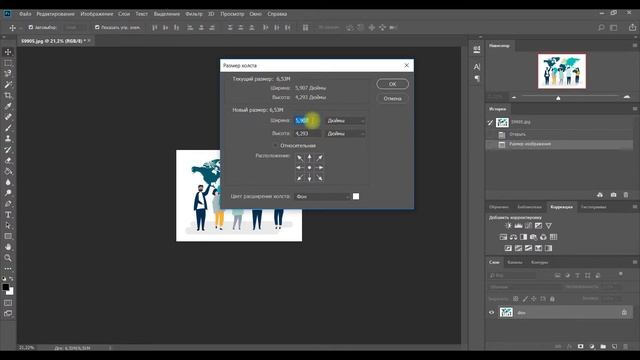Open the Window menu
The width and height of the screenshot is (640, 360).
[256, 14]
